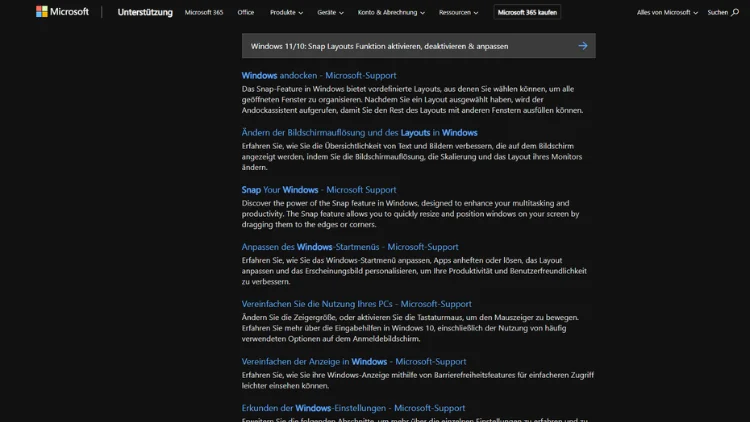Go to the Microsoft 365 nav item
This screenshot has width=750, height=422.
[x=204, y=12]
